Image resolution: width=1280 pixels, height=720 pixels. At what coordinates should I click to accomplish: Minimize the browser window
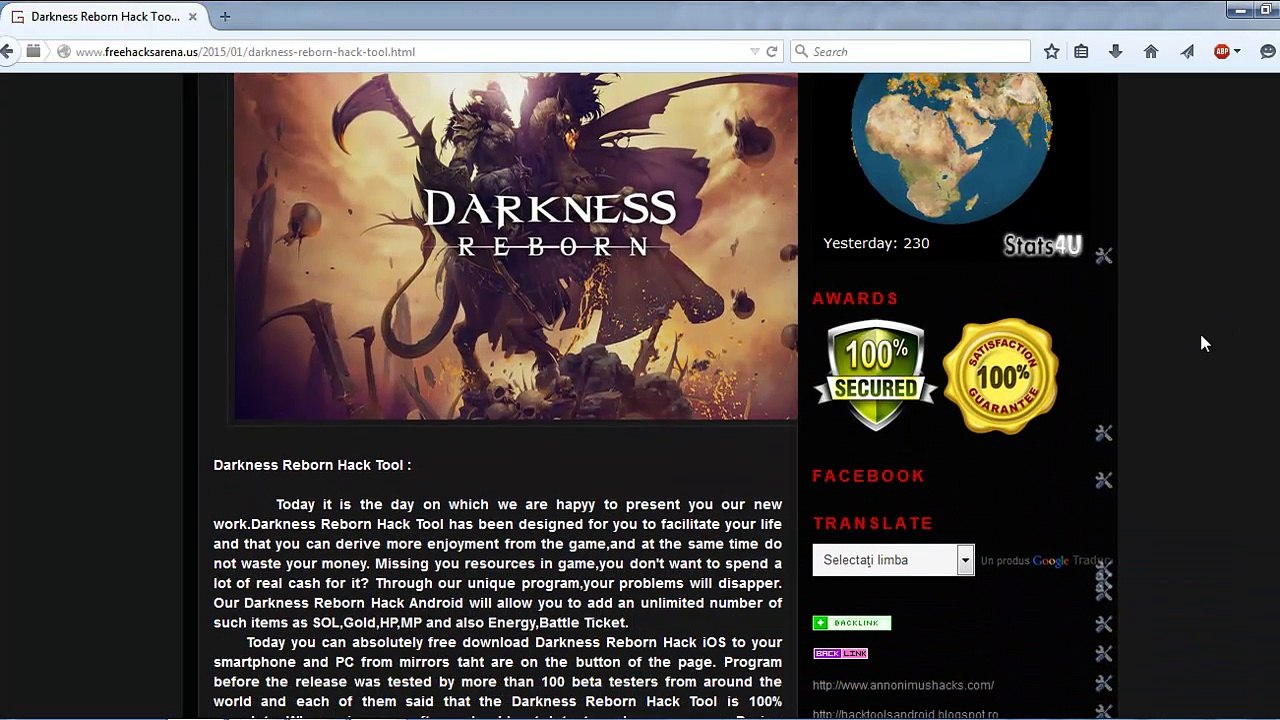pos(1240,10)
